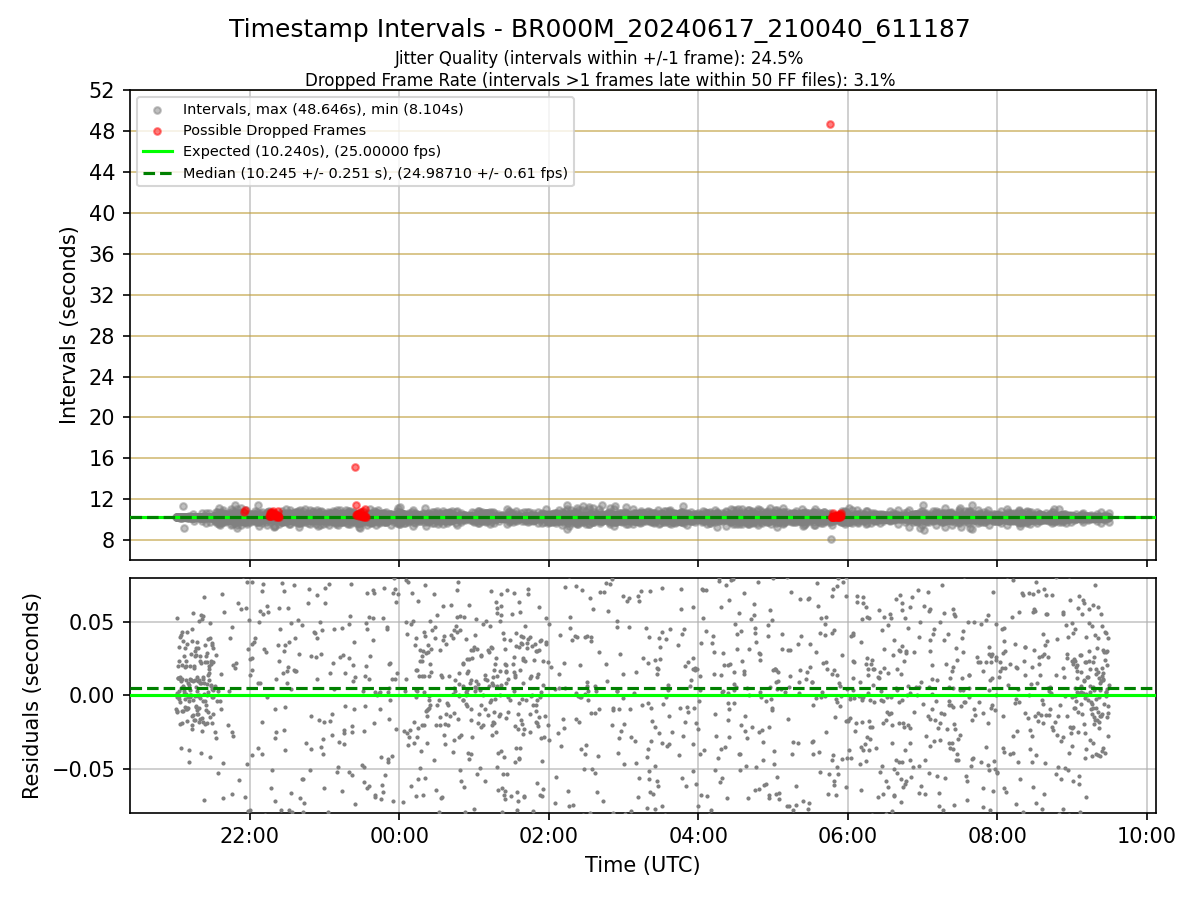1200x900 pixels.
Task: Click the 08:00 x-axis tick label
Action: pyautogui.click(x=997, y=834)
